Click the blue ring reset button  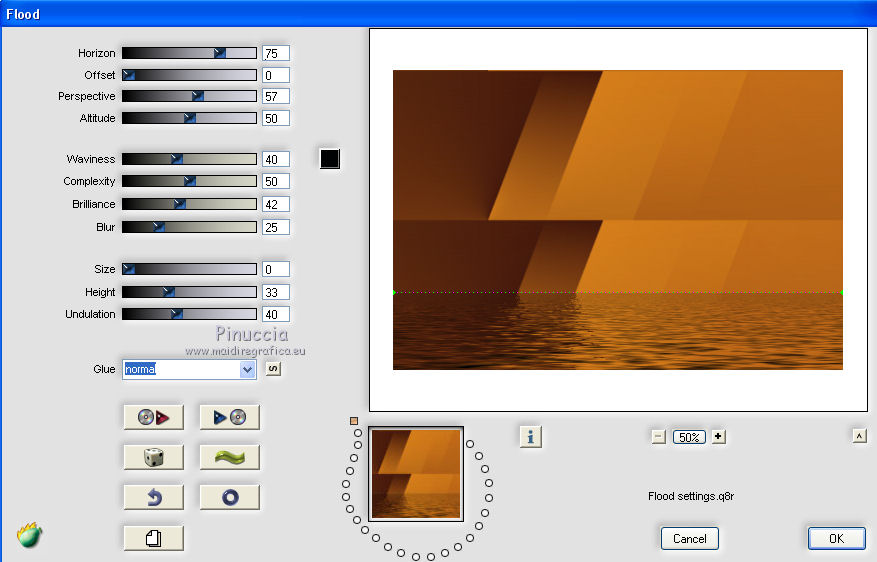tap(230, 497)
